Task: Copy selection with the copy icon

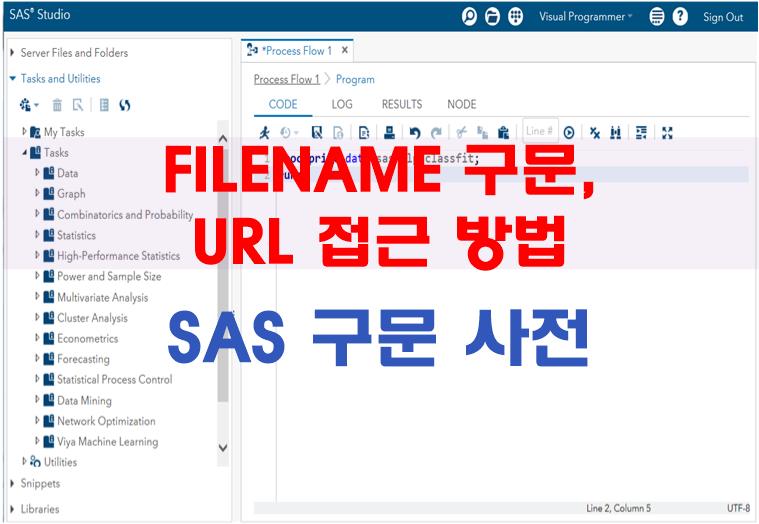Action: click(x=482, y=132)
